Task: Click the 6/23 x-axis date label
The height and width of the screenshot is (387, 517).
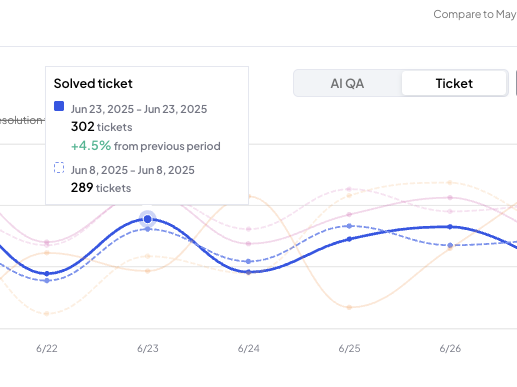Action: [x=148, y=348]
